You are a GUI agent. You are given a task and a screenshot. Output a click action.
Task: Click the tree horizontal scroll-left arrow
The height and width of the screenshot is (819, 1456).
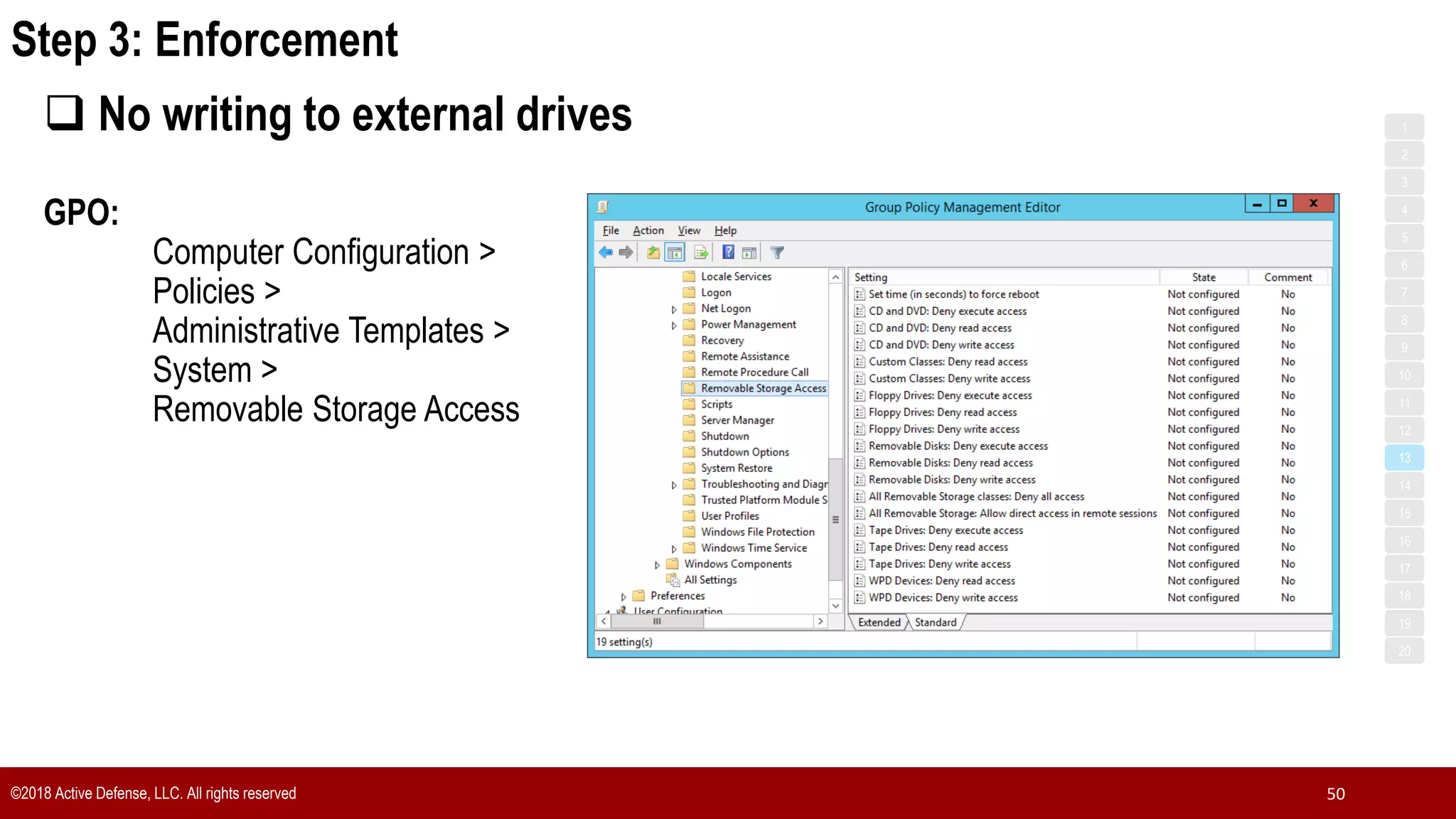point(604,621)
